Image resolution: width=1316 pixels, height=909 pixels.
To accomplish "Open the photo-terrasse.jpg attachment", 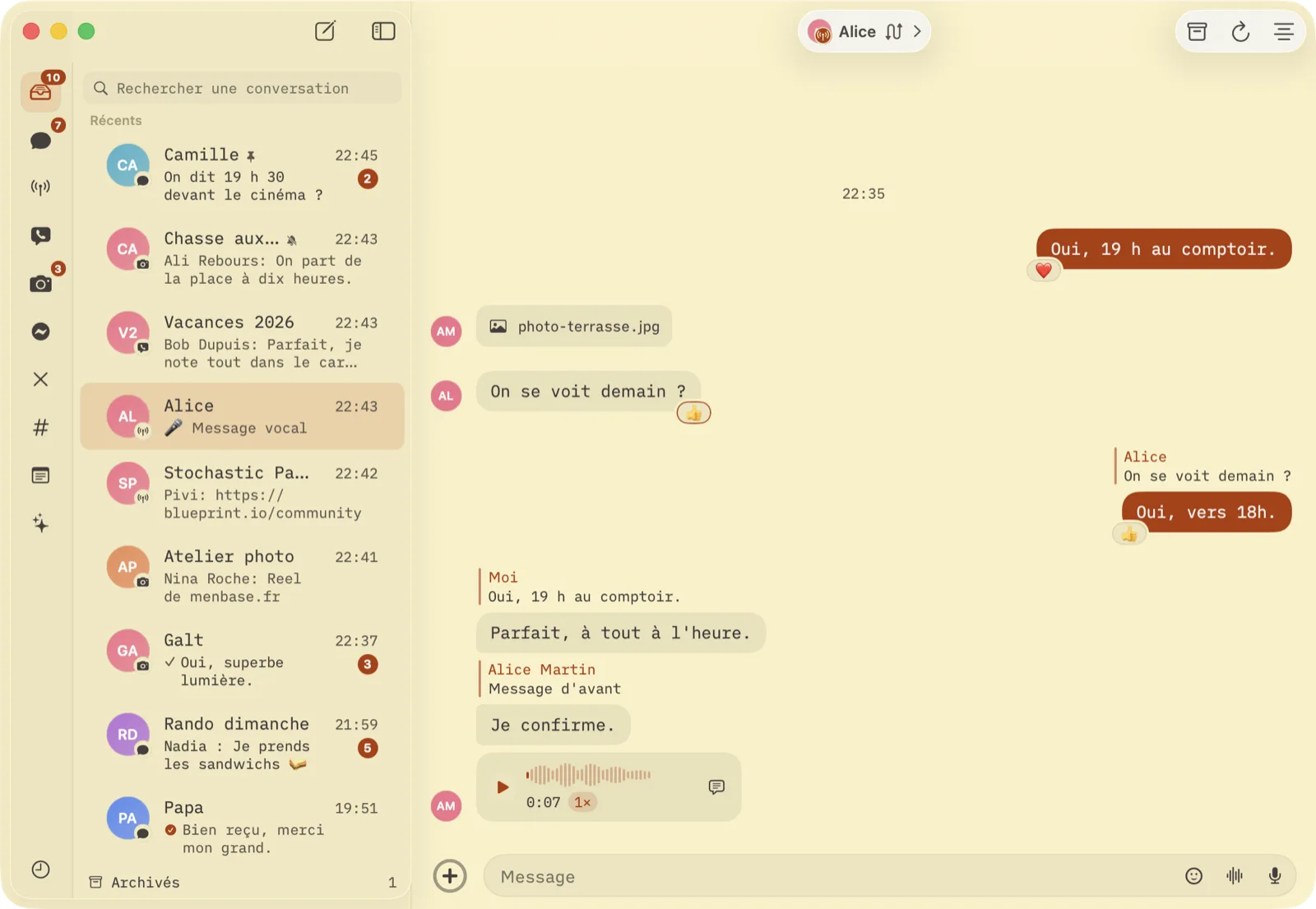I will tap(574, 327).
